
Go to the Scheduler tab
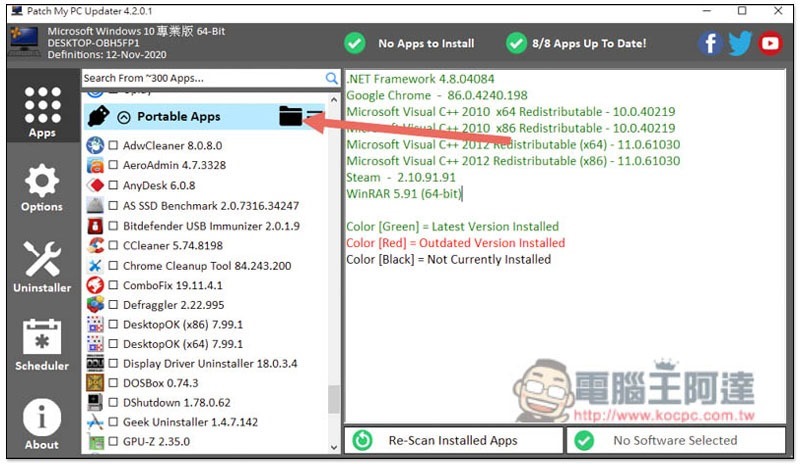click(41, 345)
